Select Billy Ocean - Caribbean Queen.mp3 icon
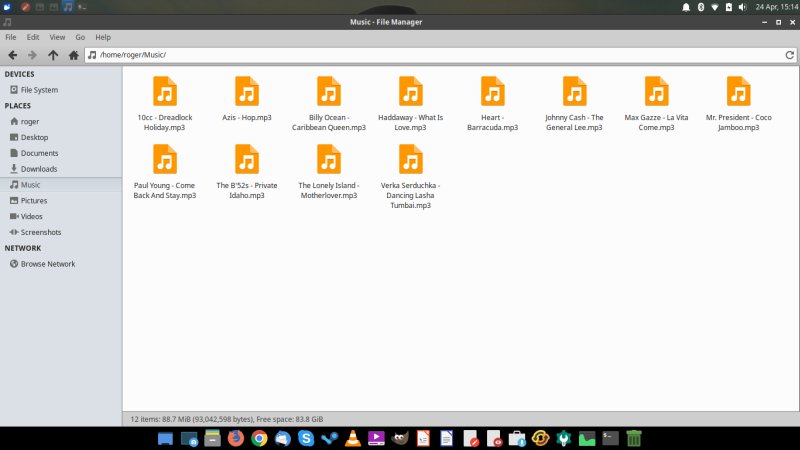800x450 pixels. point(329,91)
